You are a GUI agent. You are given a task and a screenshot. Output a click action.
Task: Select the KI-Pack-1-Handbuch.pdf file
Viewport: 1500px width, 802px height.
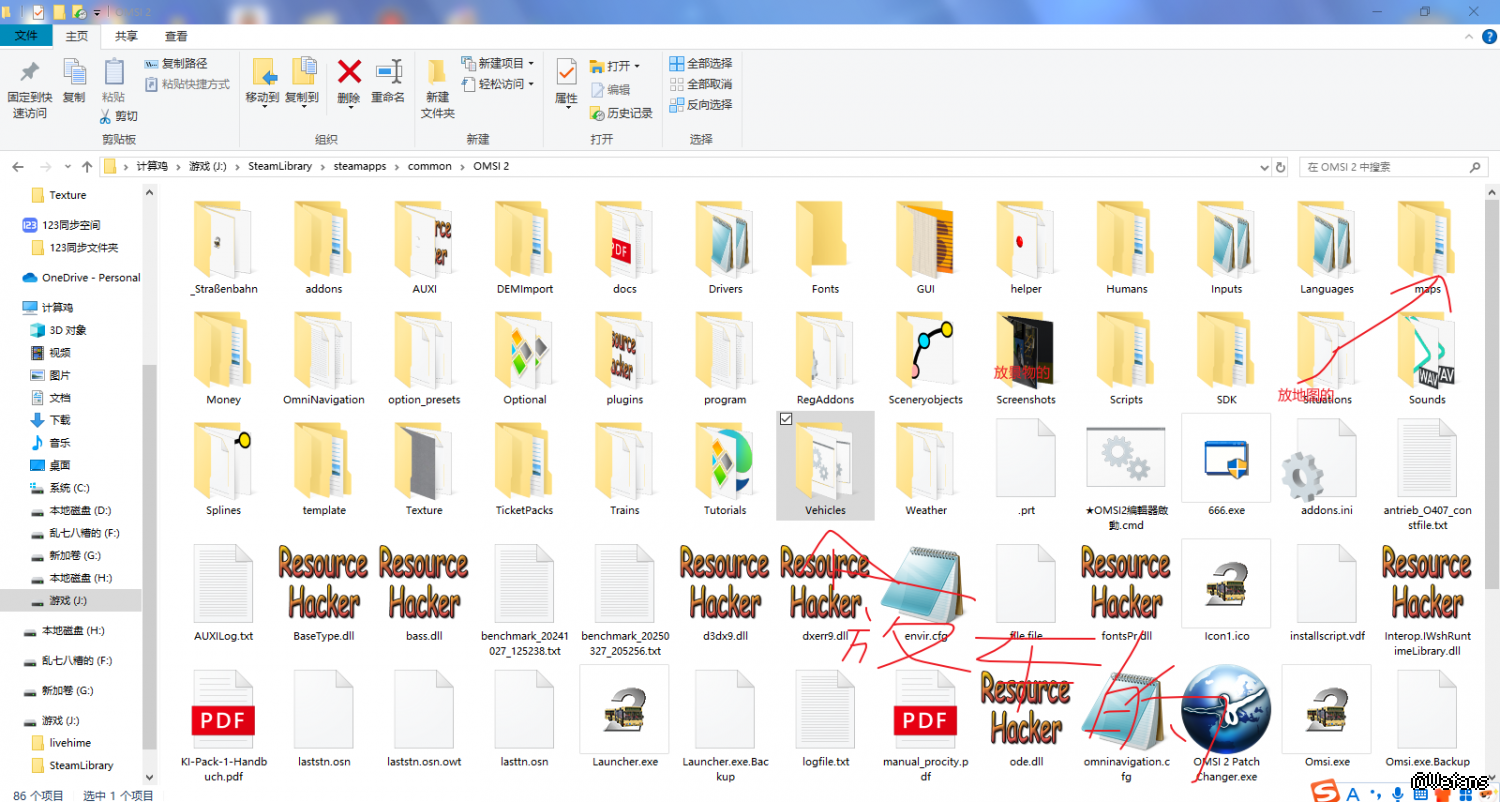[x=224, y=725]
